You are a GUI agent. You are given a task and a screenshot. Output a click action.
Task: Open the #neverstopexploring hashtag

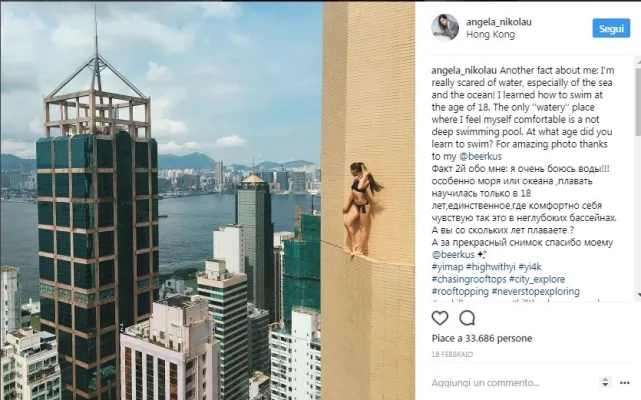point(536,292)
